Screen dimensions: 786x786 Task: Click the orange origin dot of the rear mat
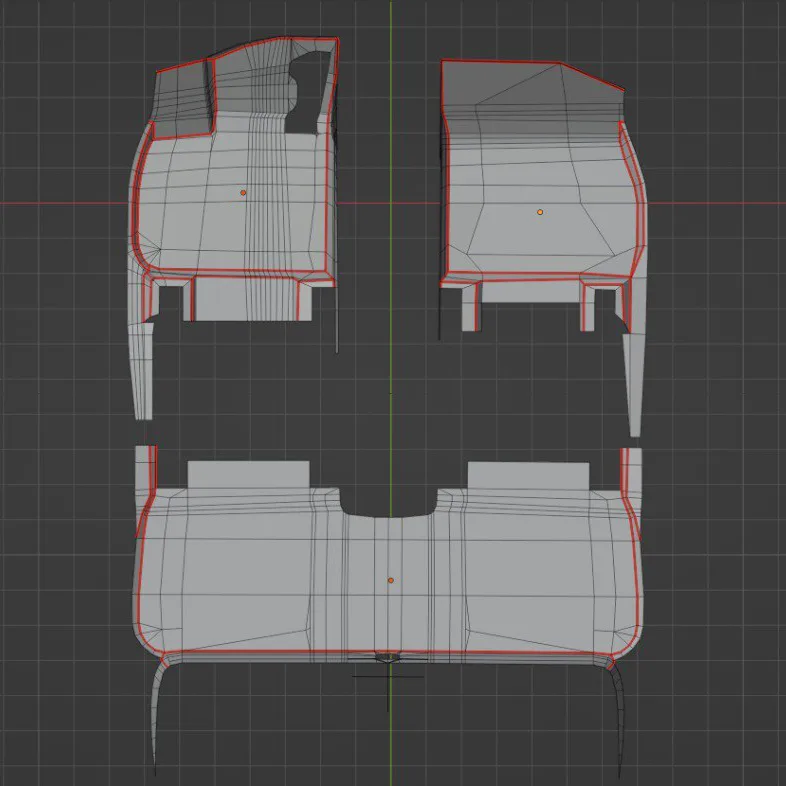[x=390, y=580]
